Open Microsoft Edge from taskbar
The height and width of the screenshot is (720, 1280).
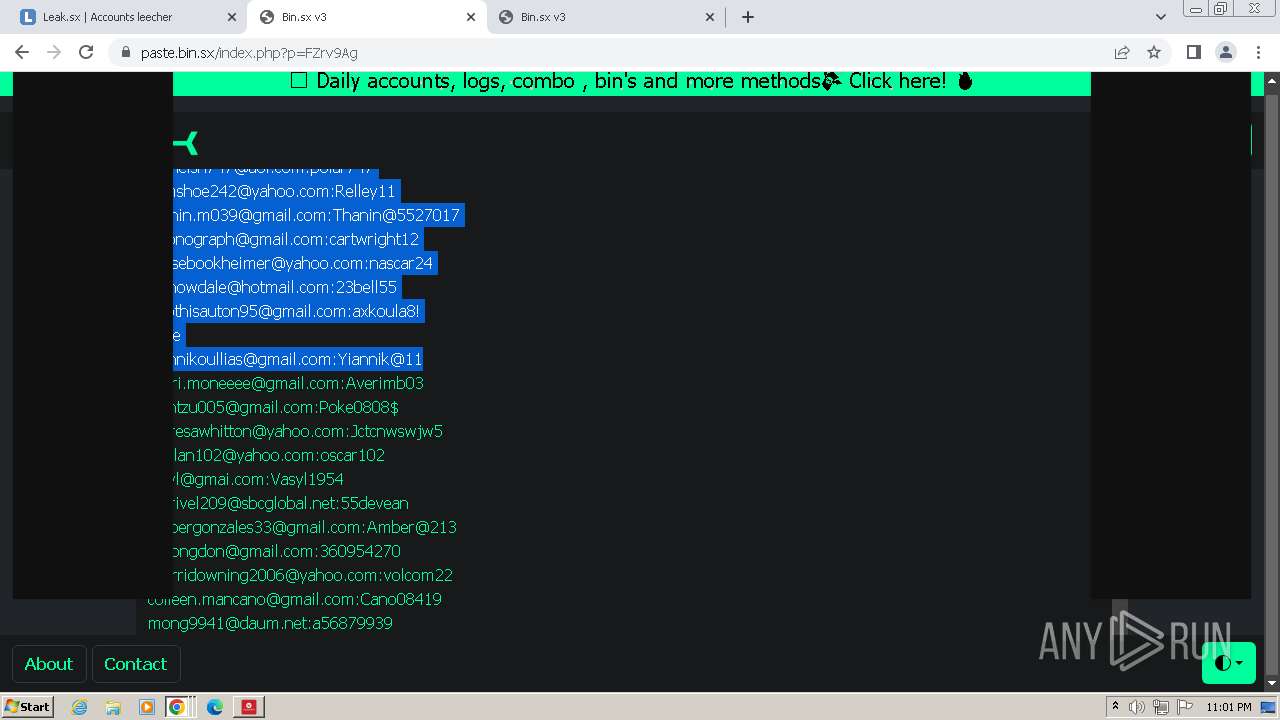215,707
